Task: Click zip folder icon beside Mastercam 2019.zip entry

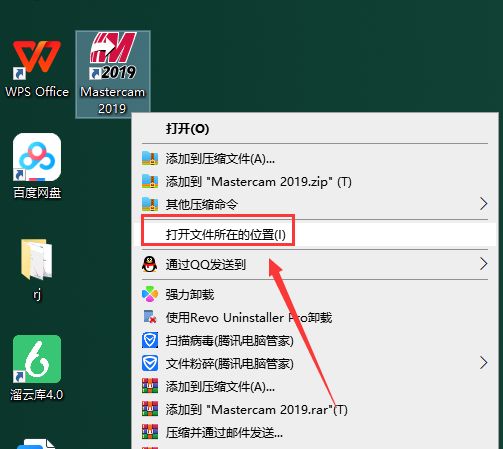Action: pyautogui.click(x=150, y=181)
